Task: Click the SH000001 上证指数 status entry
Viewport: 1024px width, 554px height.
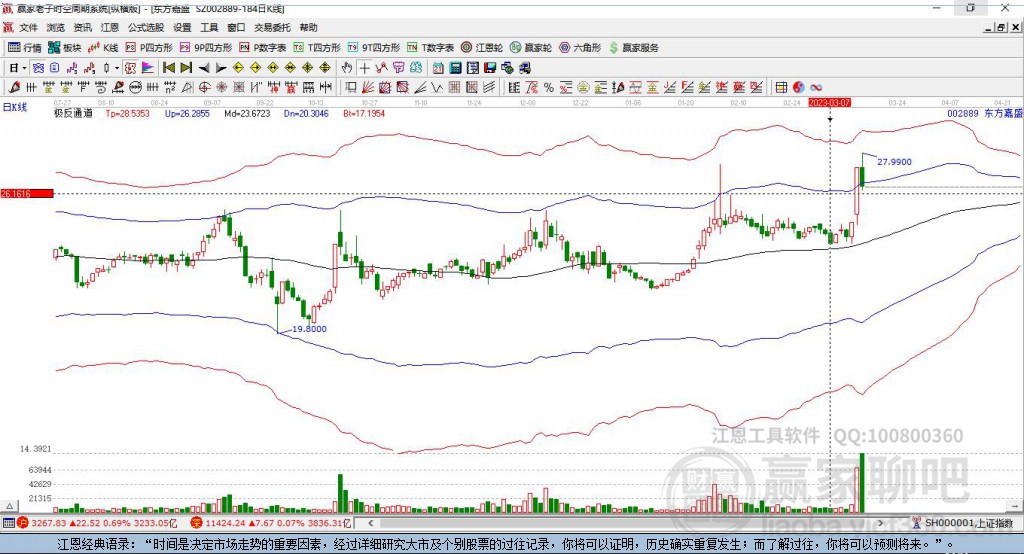Action: [x=964, y=523]
